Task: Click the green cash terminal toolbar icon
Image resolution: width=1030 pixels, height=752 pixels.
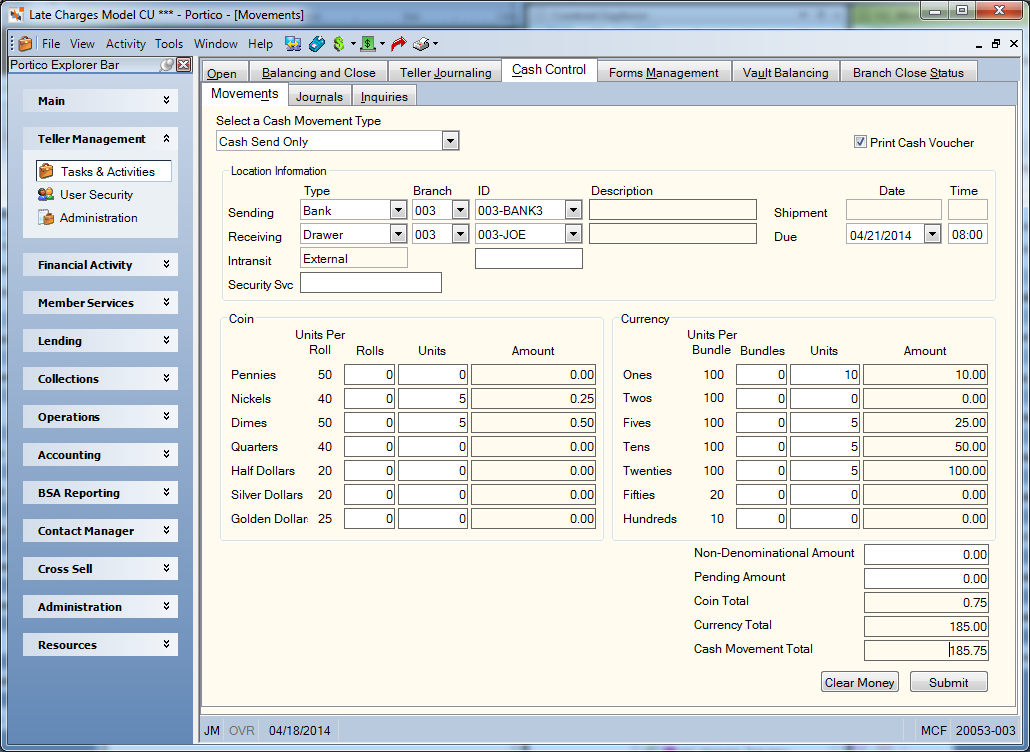Action: (368, 44)
